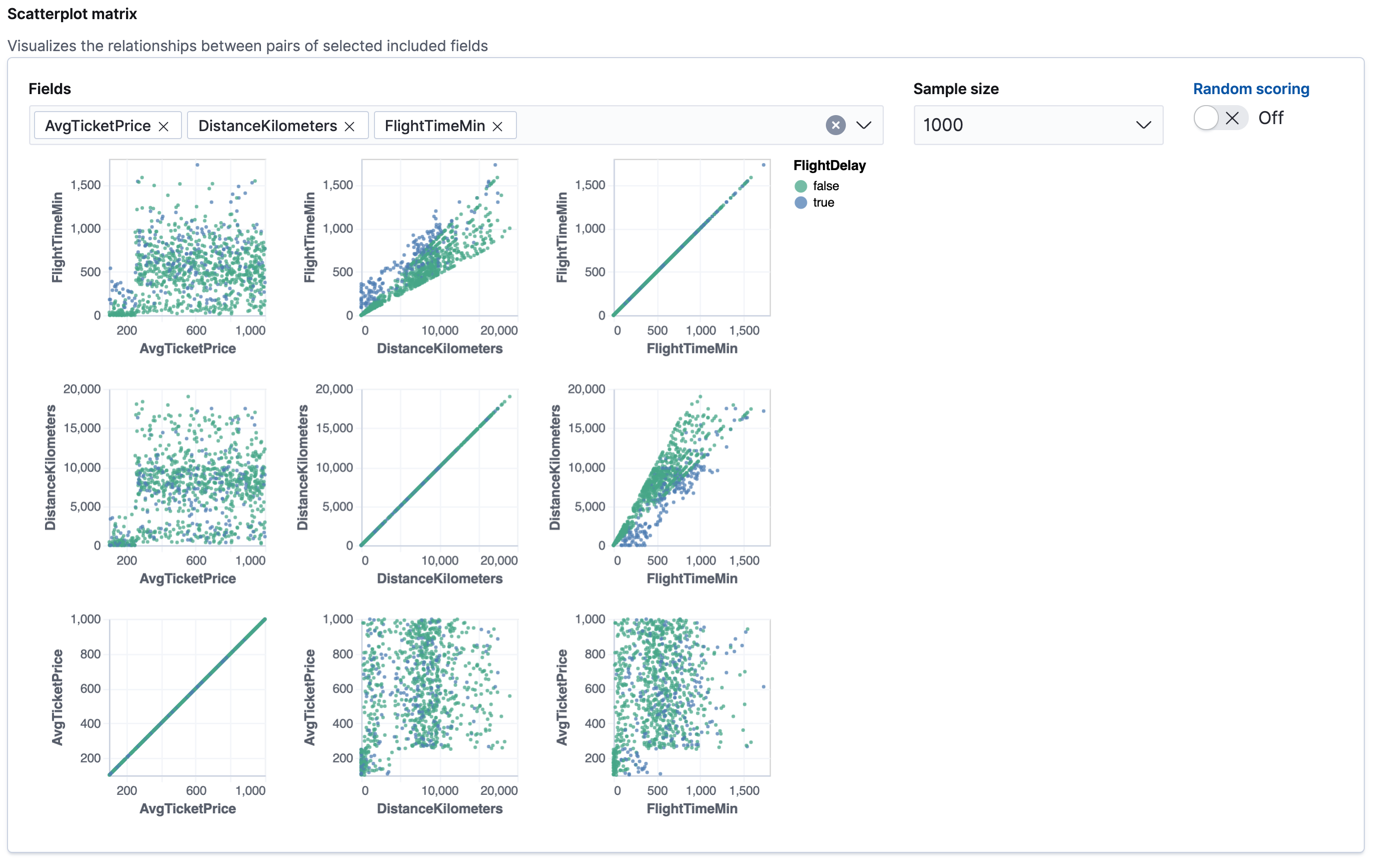This screenshot has height=859, width=1373.
Task: Remove the FlightTimeMin field chip
Action: [497, 125]
